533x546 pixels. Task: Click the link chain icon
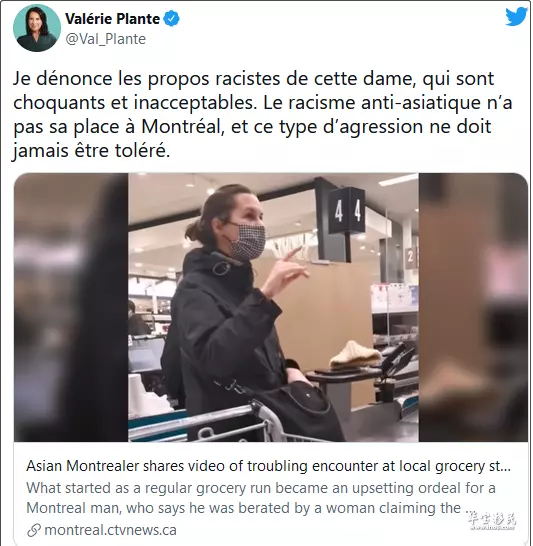(34, 530)
